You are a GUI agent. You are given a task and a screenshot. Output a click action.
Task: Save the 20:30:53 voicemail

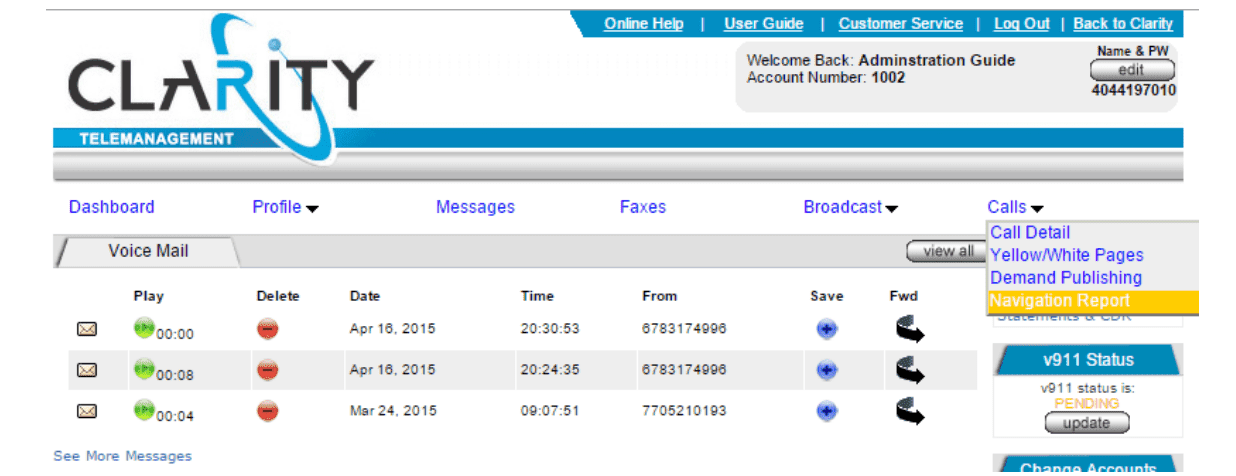827,329
